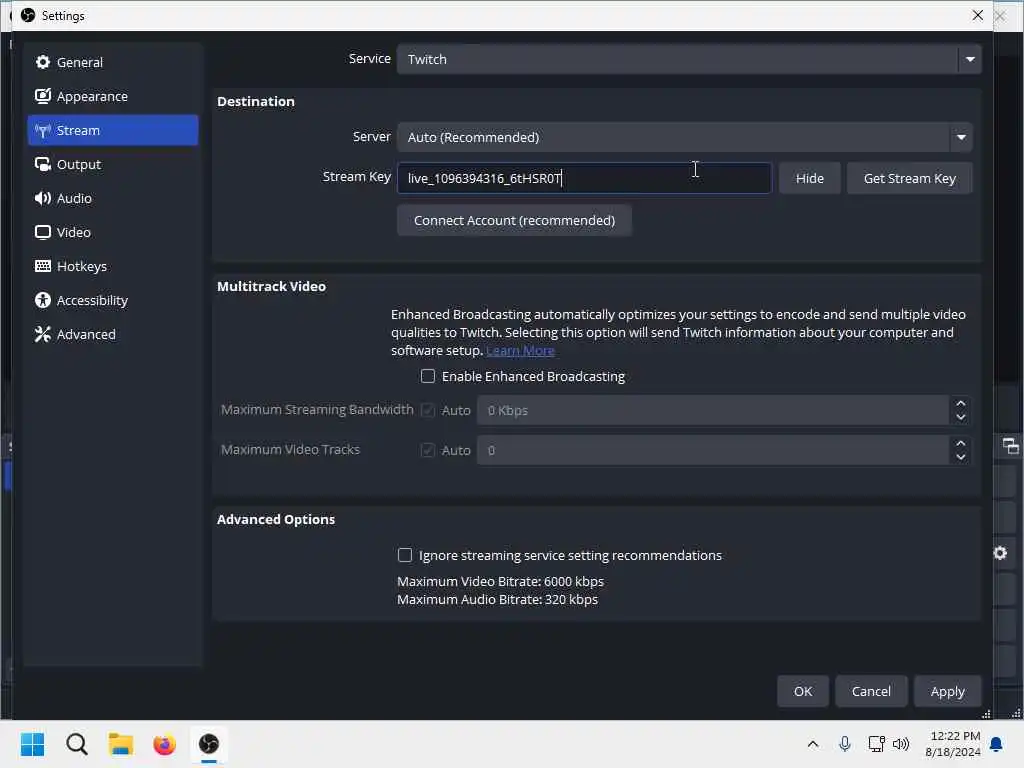Image resolution: width=1024 pixels, height=768 pixels.
Task: Click inside the Stream Key field
Action: click(x=584, y=178)
